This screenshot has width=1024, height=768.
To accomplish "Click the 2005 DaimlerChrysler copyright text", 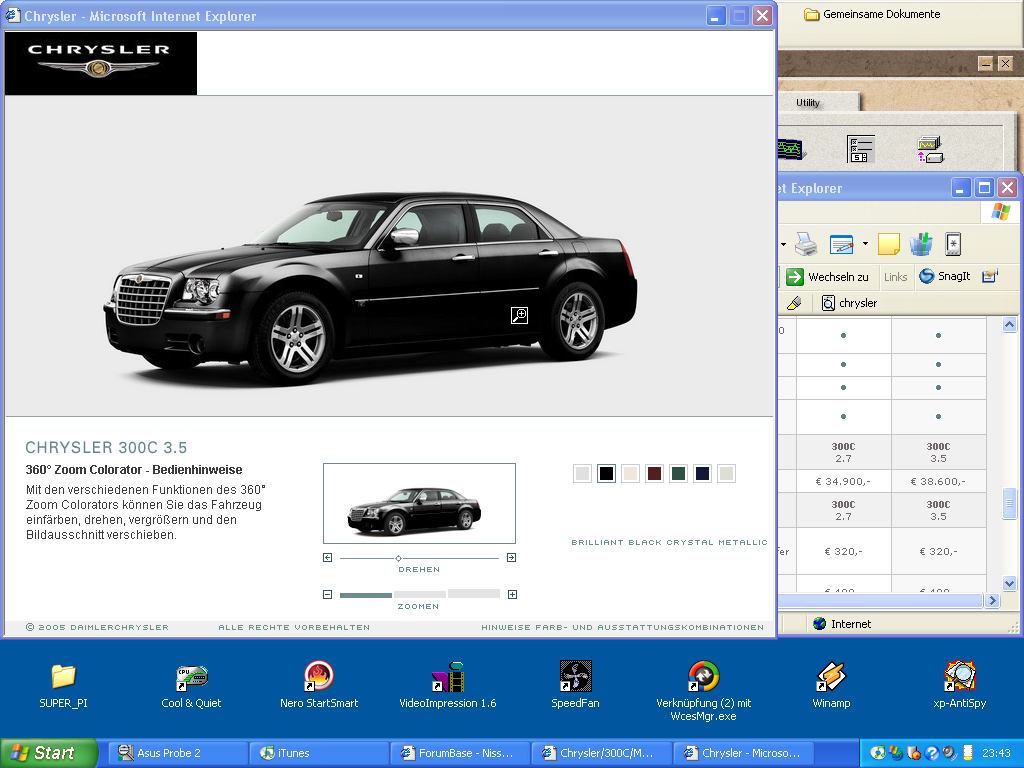I will point(97,627).
